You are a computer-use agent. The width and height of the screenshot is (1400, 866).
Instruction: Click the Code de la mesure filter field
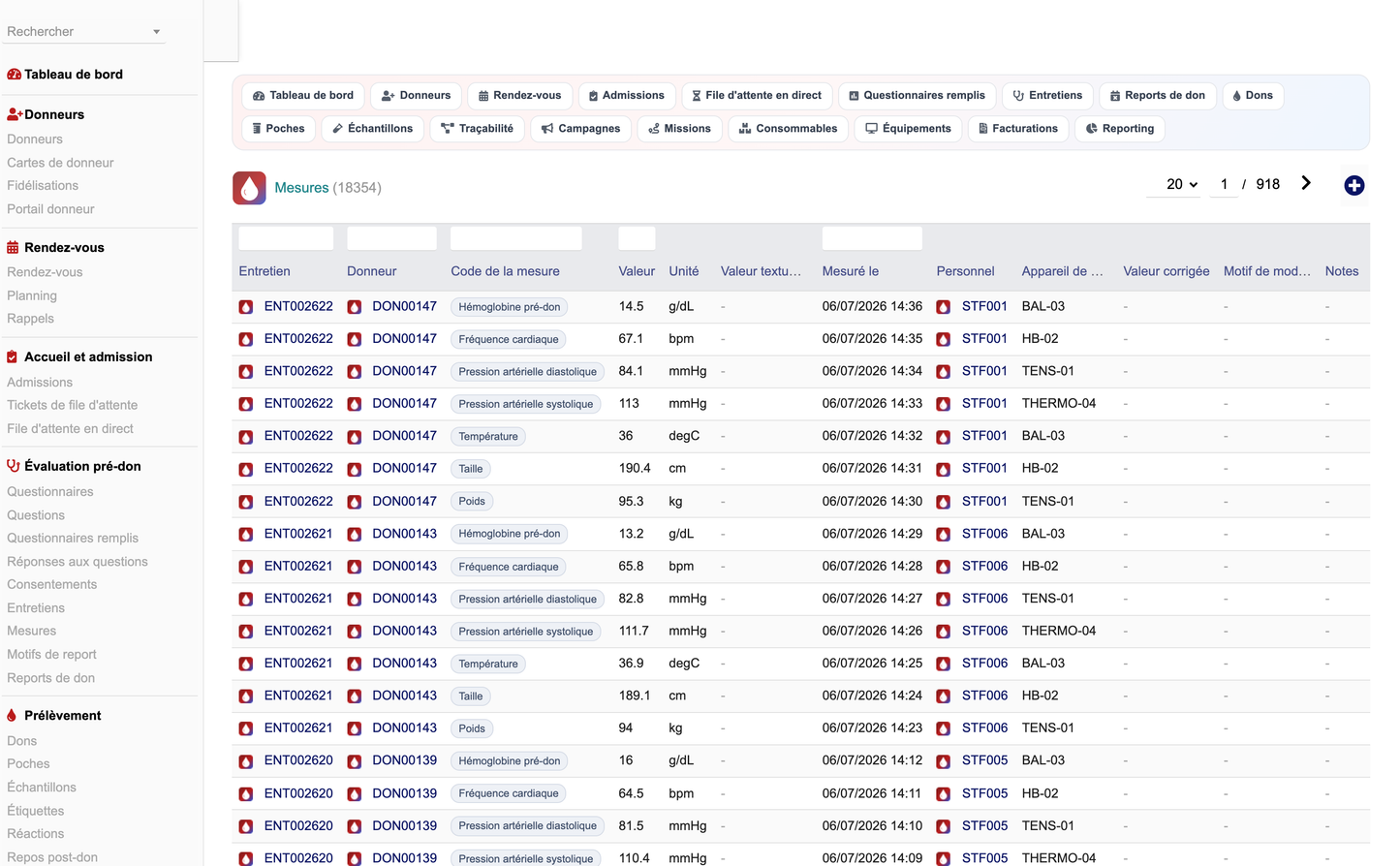pyautogui.click(x=515, y=238)
